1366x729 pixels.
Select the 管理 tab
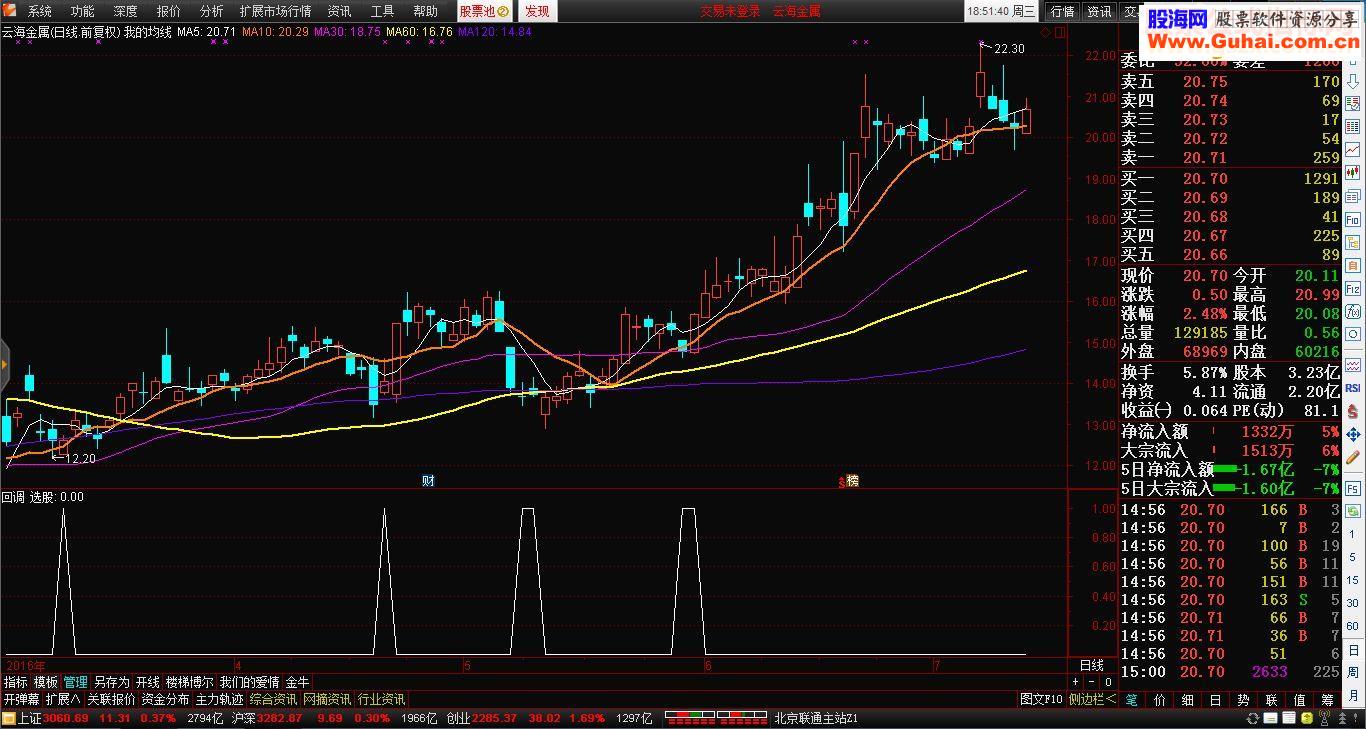(75, 682)
